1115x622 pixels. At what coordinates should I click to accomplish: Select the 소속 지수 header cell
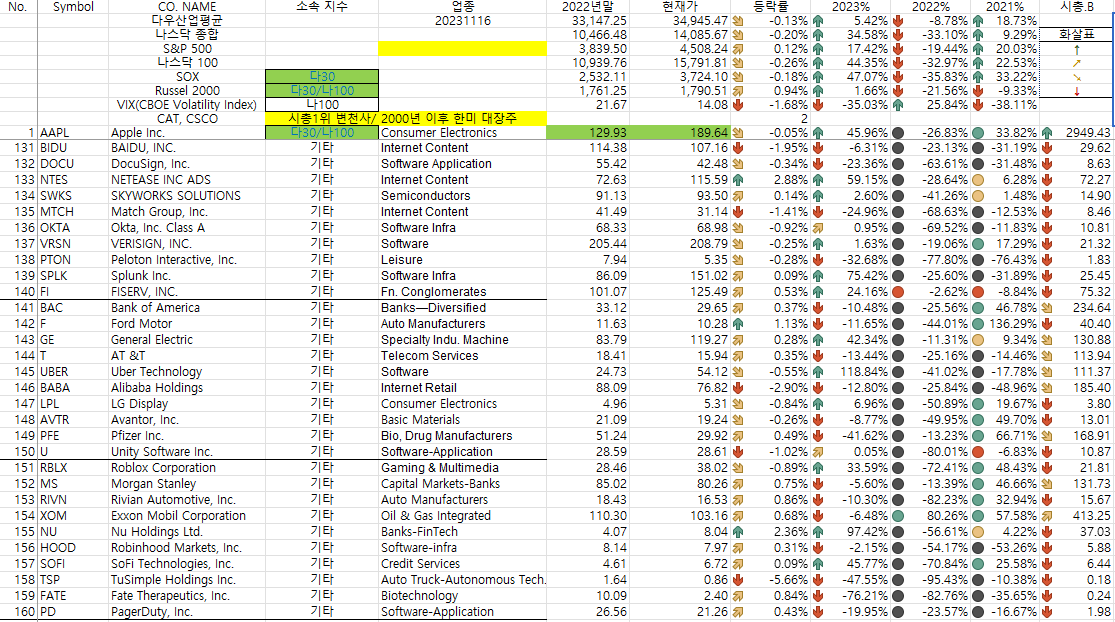(321, 6)
